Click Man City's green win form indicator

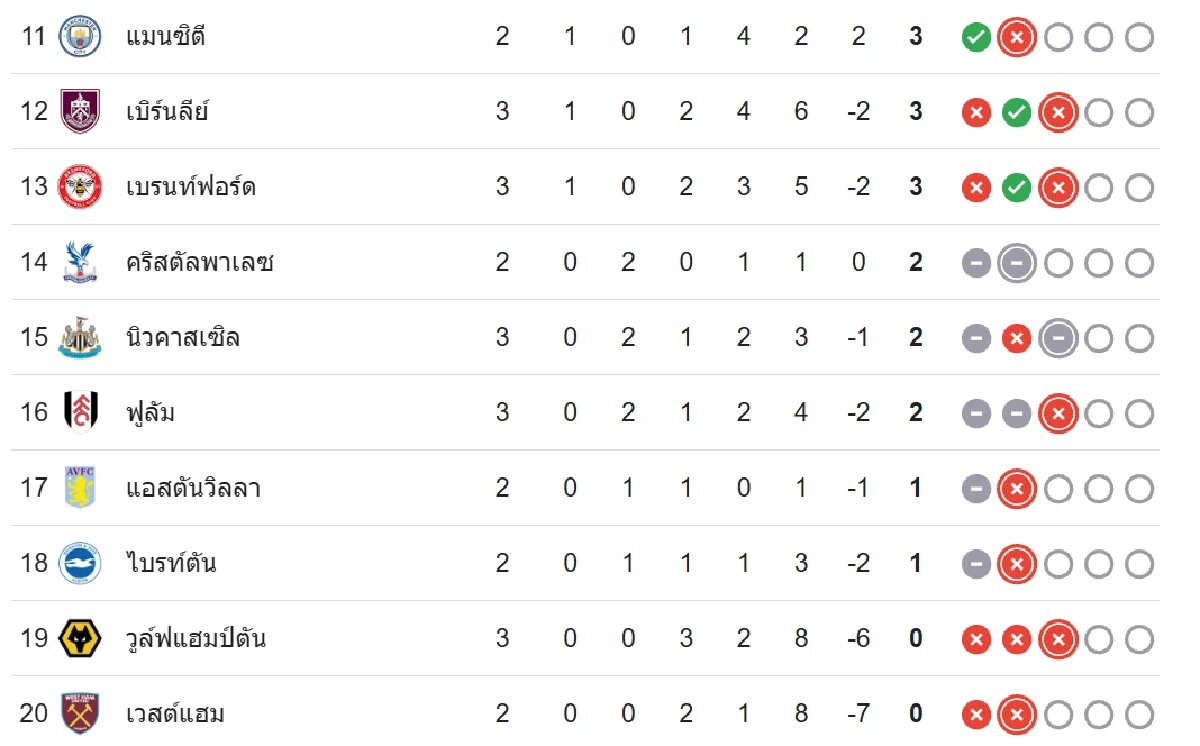click(x=976, y=38)
